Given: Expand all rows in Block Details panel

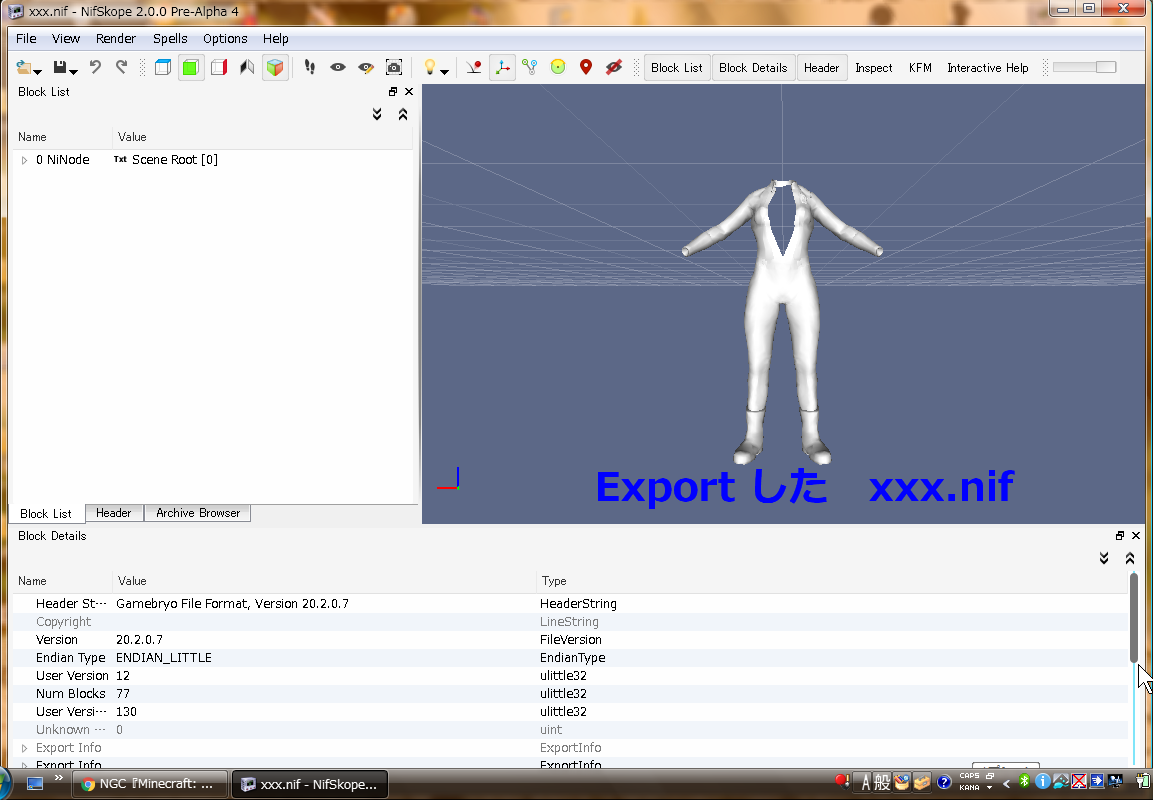Looking at the screenshot, I should click(x=1104, y=558).
